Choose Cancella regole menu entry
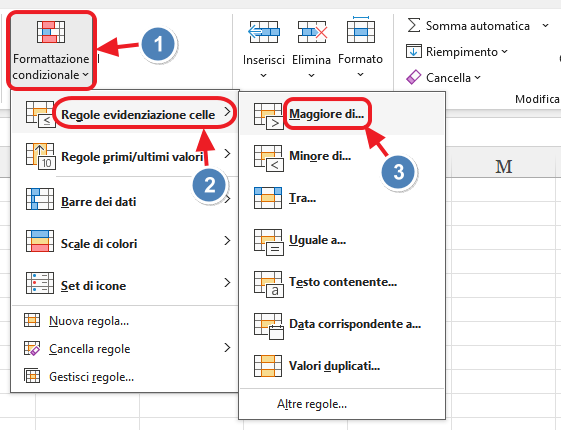Viewport: 561px width, 430px height. click(125, 348)
